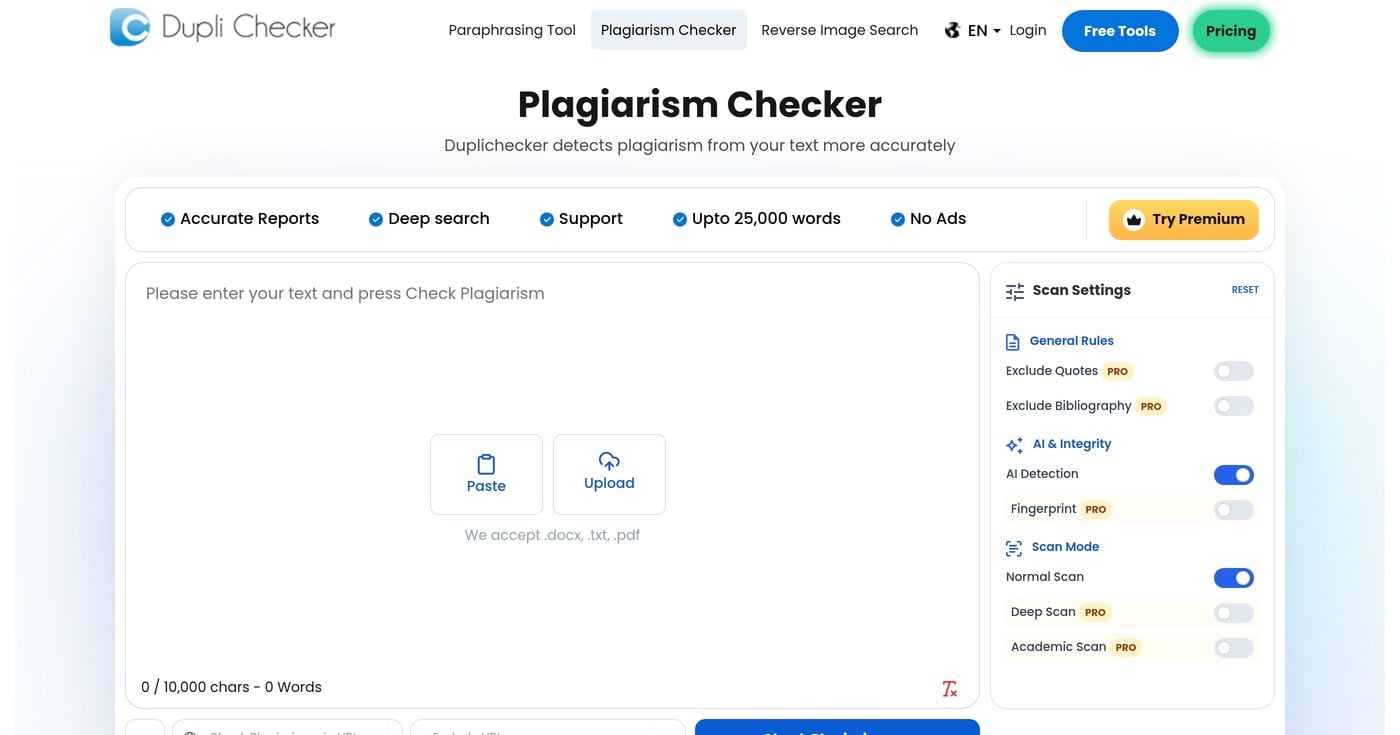1400x735 pixels.
Task: Go to Reverse Image Search
Action: pyautogui.click(x=839, y=30)
